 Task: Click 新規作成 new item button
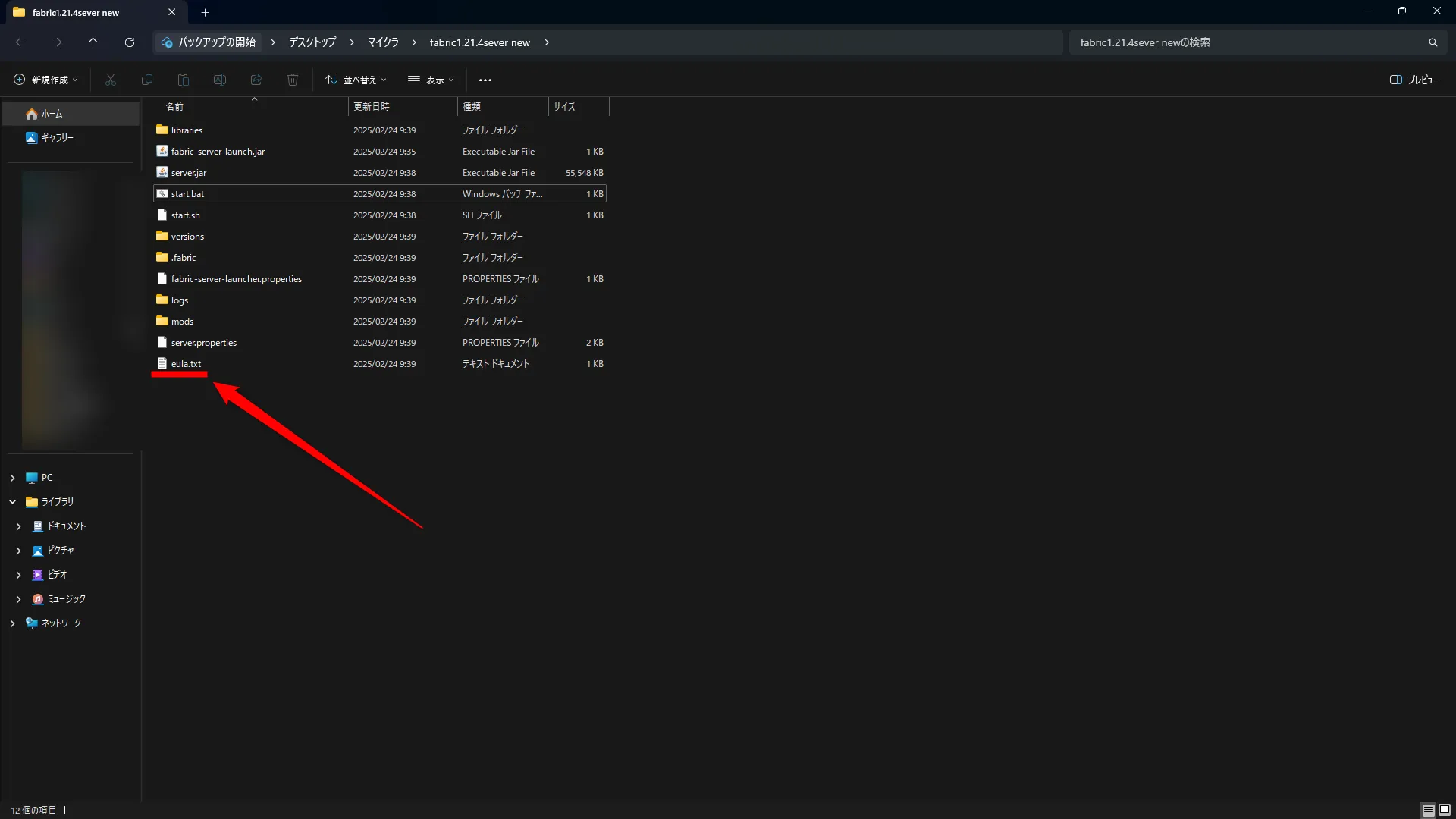46,80
